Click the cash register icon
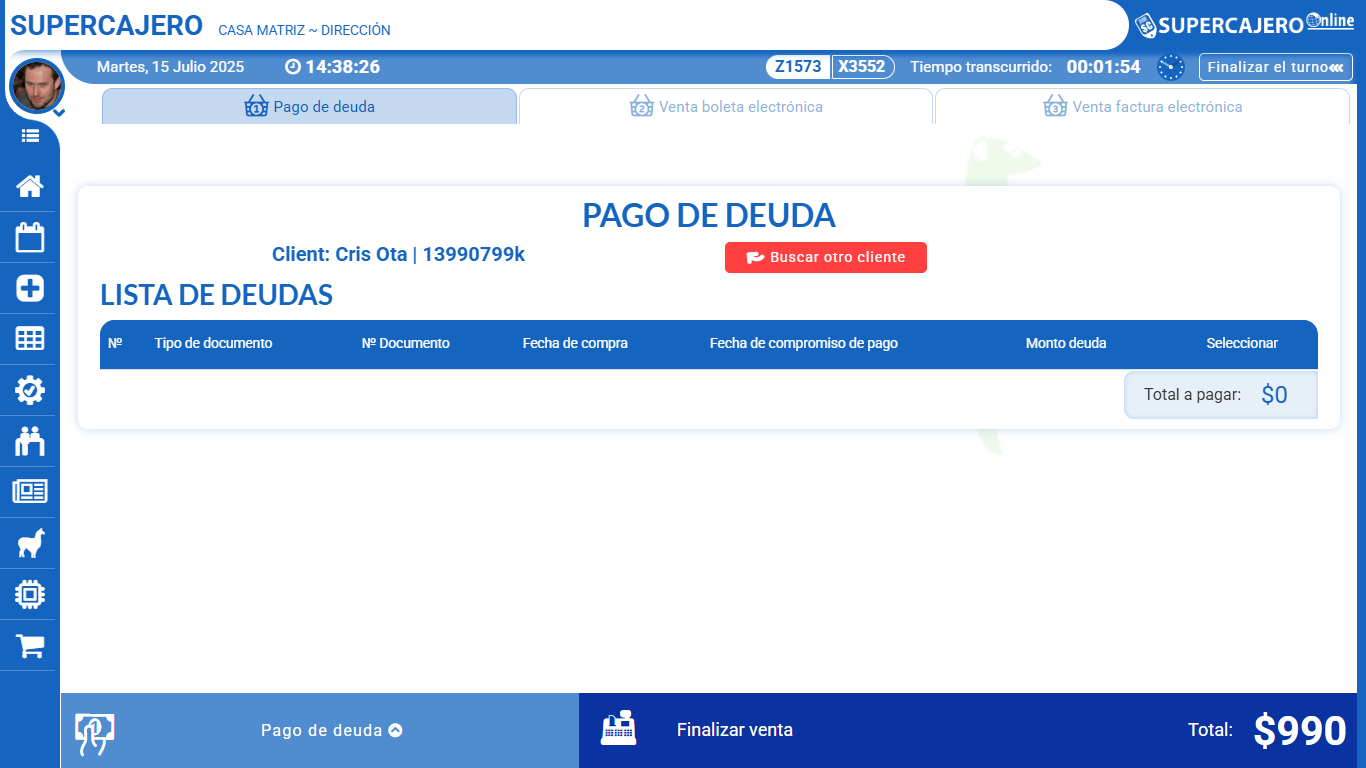The image size is (1366, 768). (x=618, y=728)
